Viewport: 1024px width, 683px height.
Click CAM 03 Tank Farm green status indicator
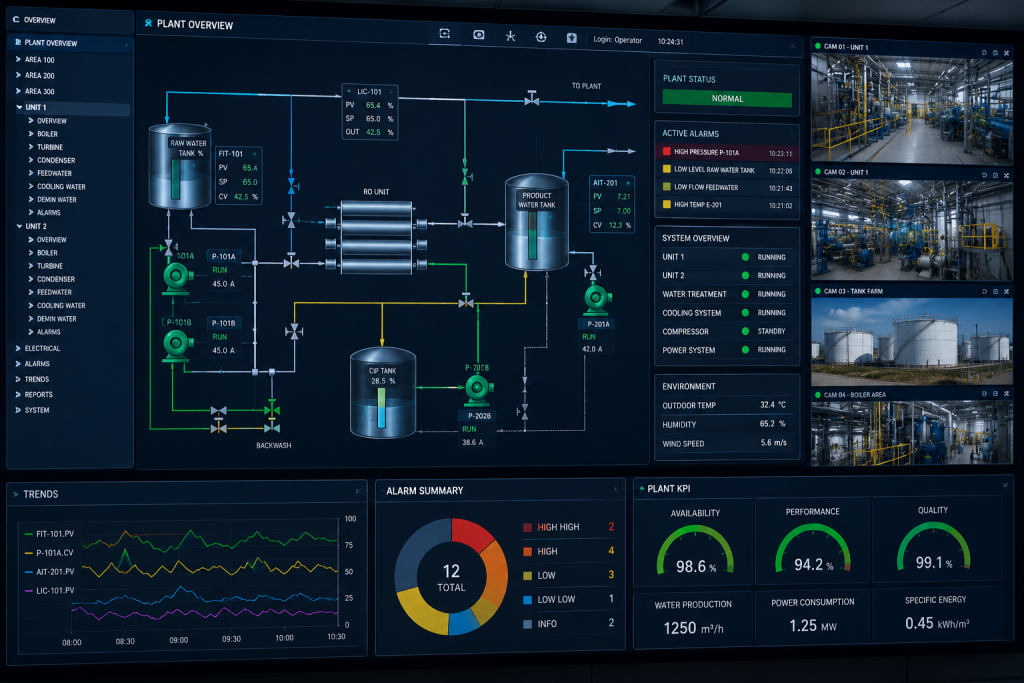coord(817,291)
